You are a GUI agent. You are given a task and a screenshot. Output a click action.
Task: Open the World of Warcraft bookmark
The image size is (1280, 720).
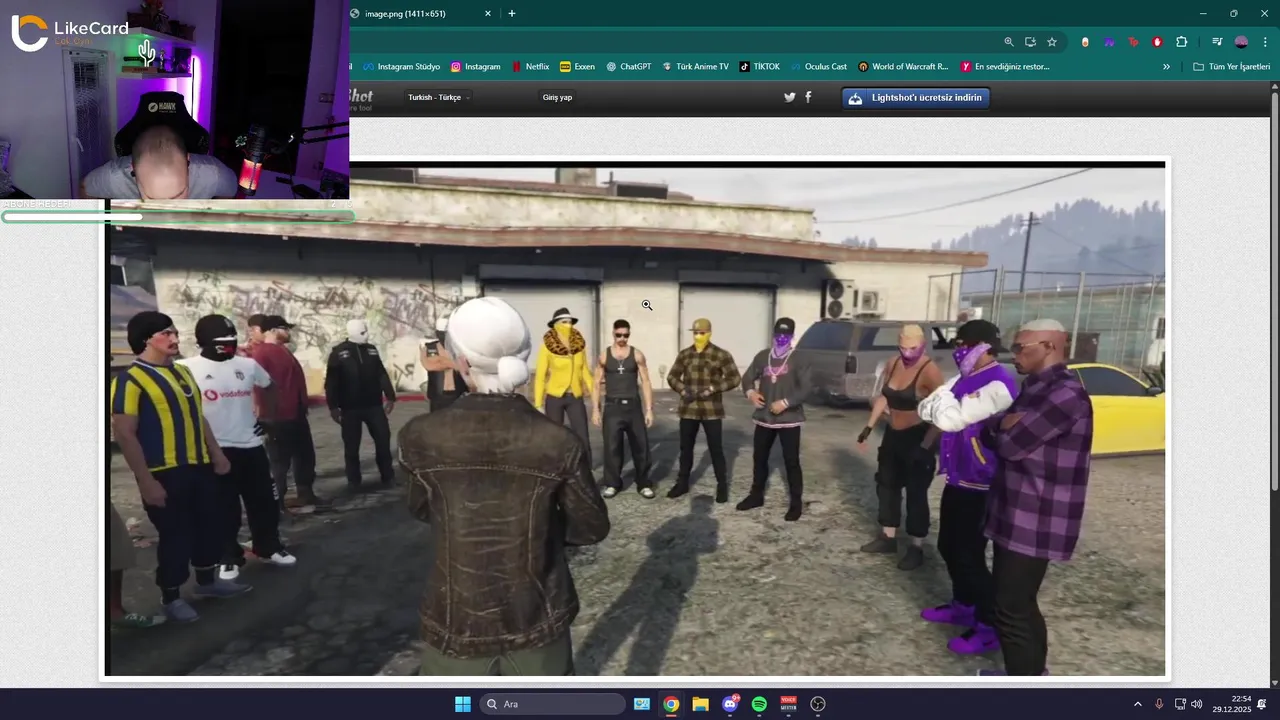tap(903, 67)
